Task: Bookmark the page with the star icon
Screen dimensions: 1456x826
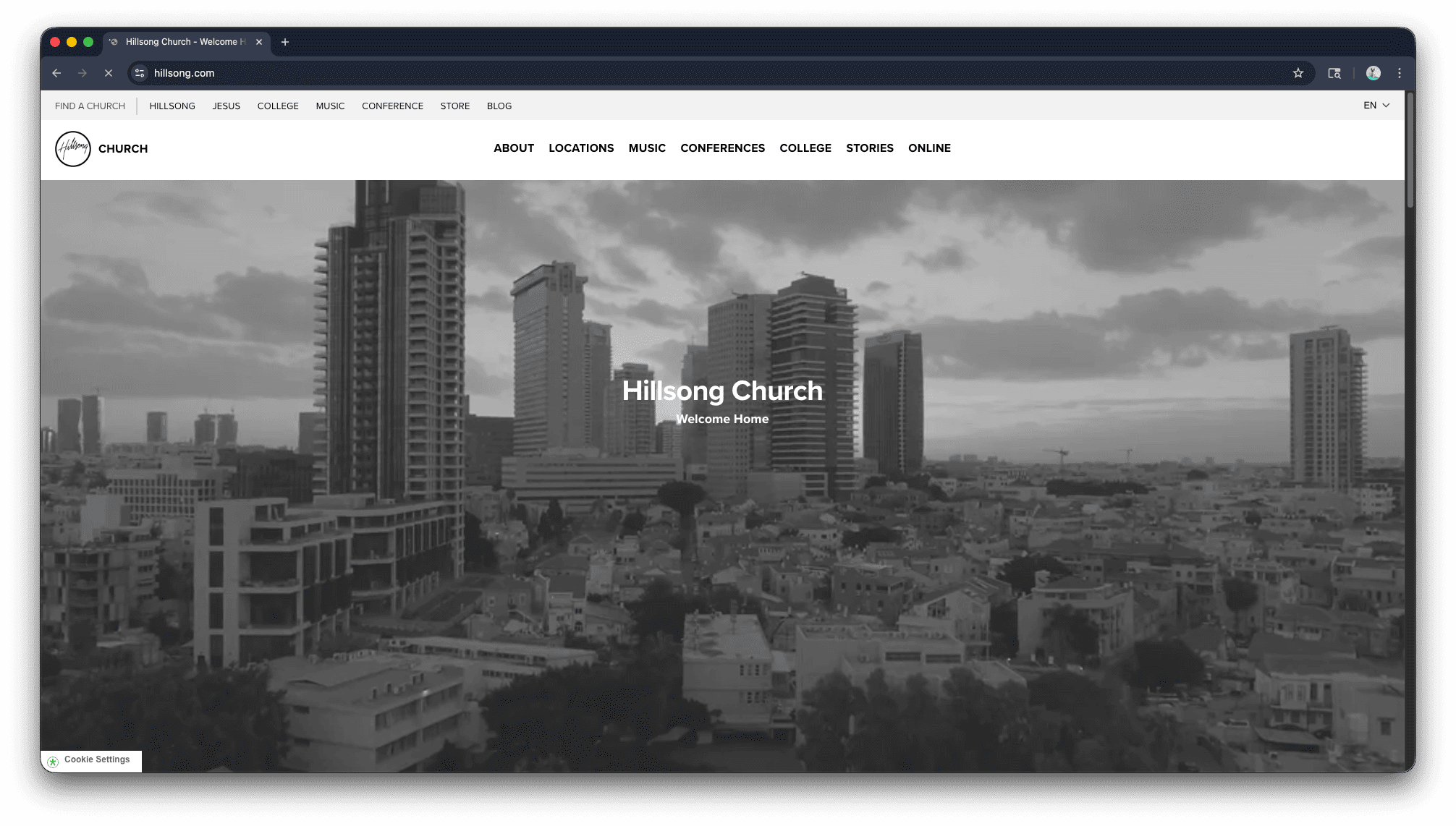Action: click(1298, 72)
